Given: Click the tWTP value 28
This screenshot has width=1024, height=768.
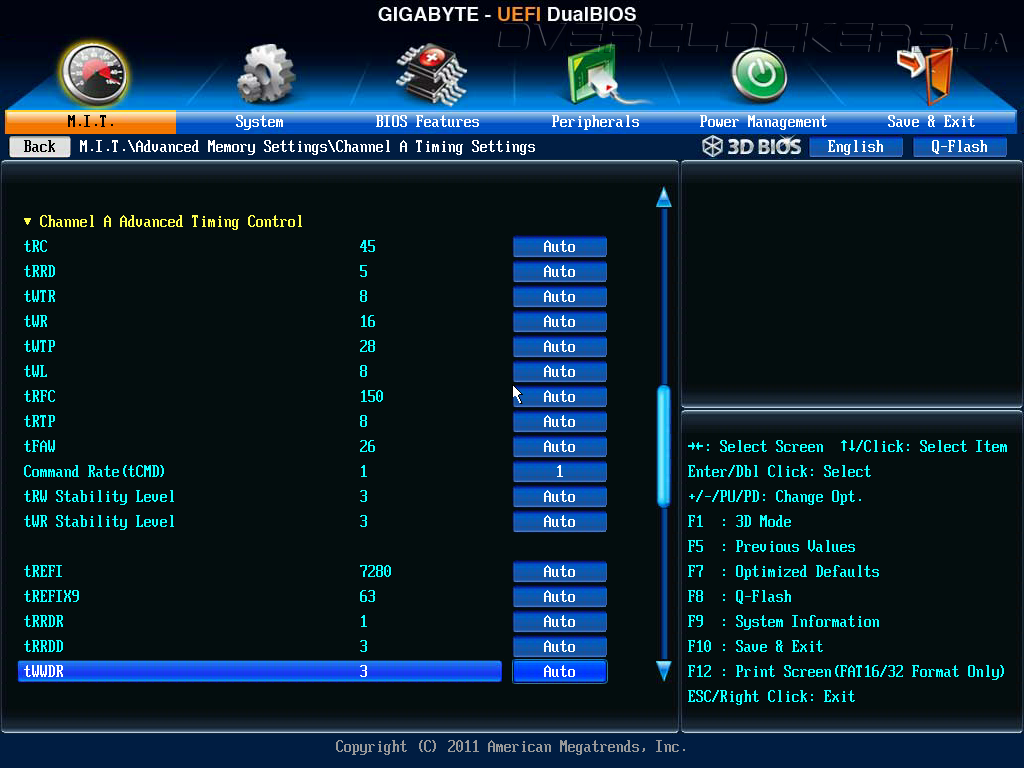Looking at the screenshot, I should point(368,347).
